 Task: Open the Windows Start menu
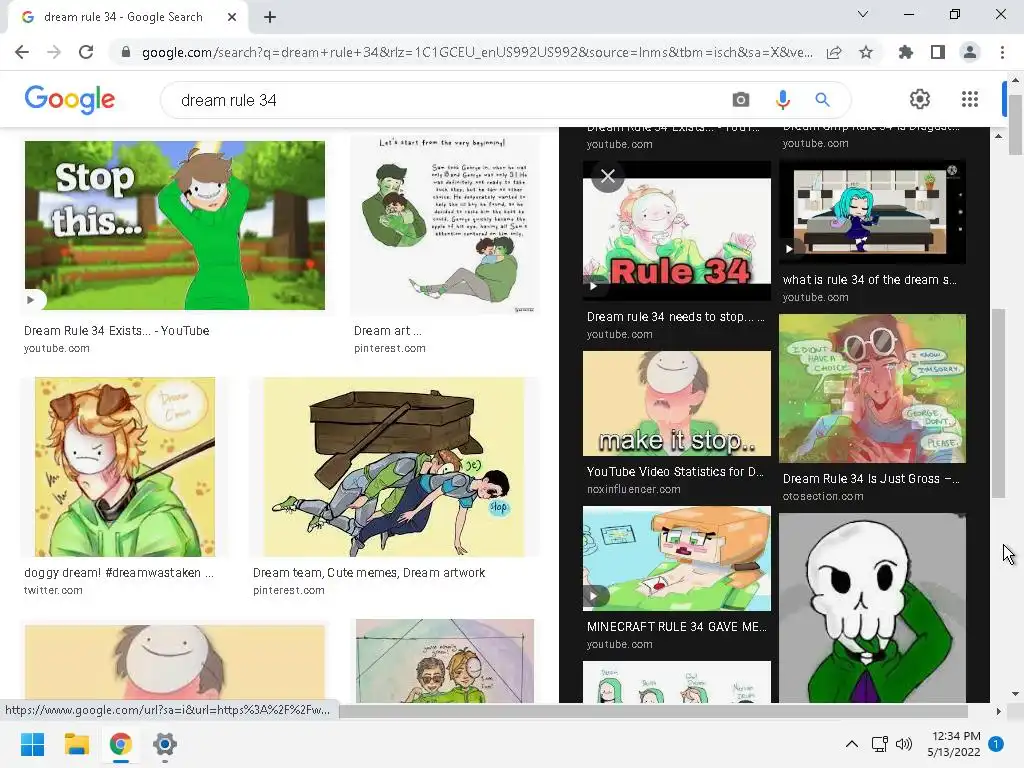coord(32,744)
